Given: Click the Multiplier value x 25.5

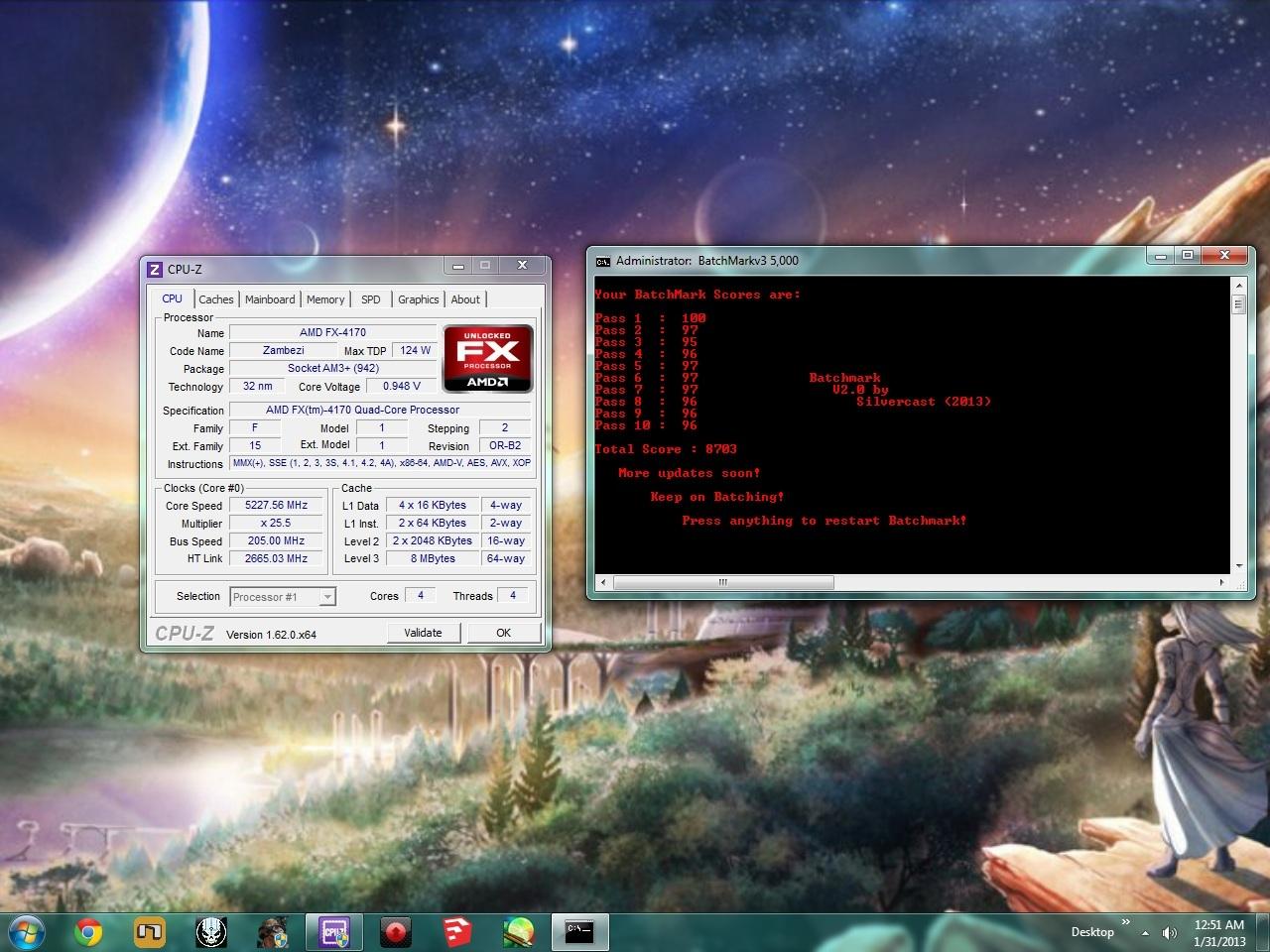Looking at the screenshot, I should (276, 523).
